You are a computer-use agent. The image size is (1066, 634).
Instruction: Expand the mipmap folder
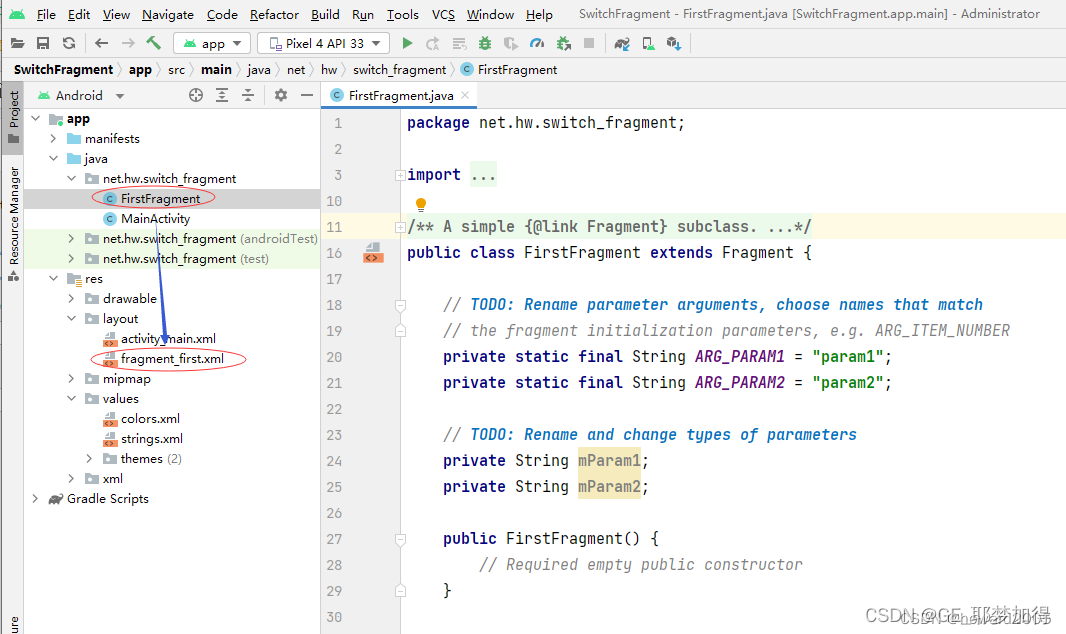tap(71, 378)
